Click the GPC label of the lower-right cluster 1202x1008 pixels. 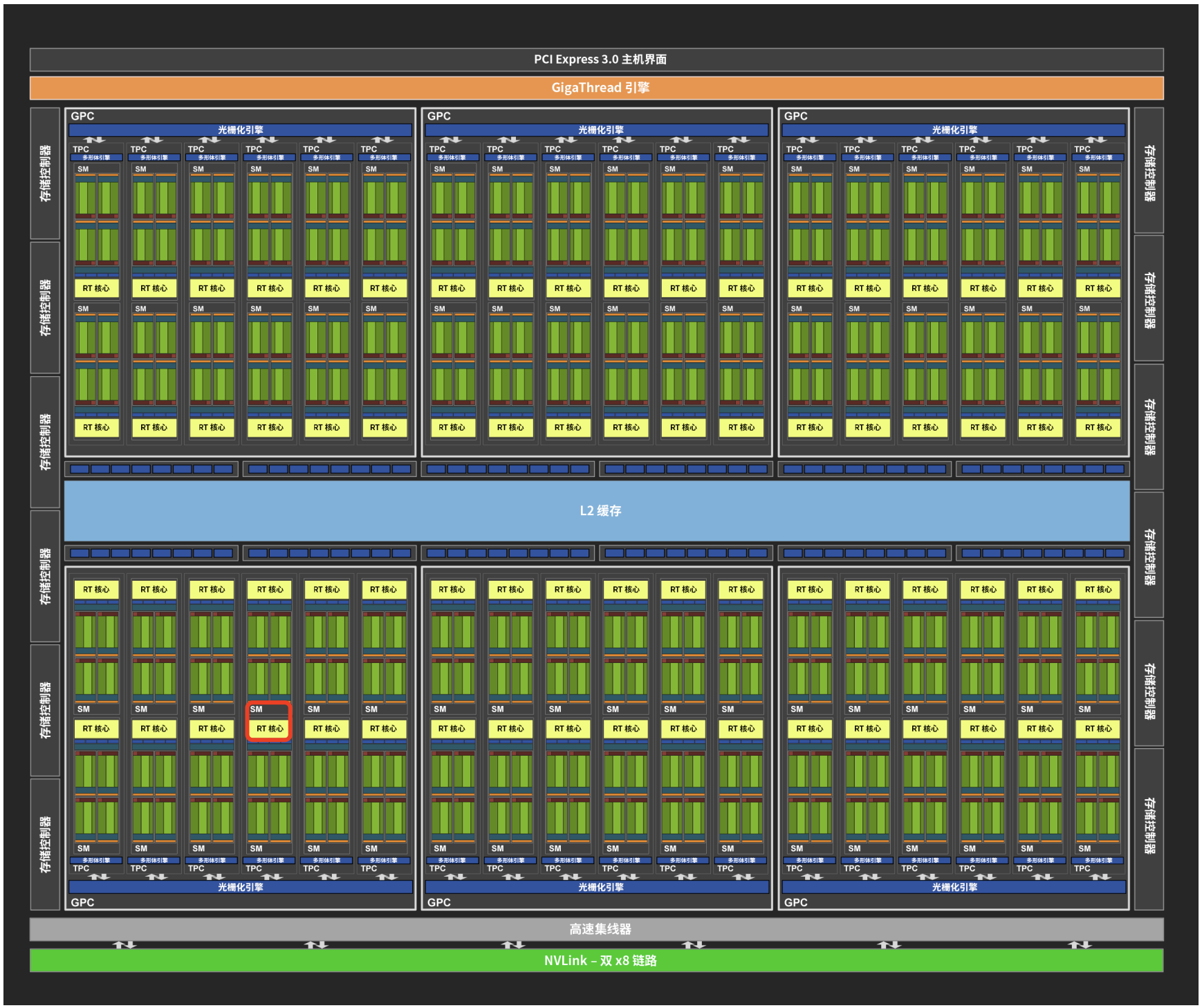pyautogui.click(x=796, y=902)
